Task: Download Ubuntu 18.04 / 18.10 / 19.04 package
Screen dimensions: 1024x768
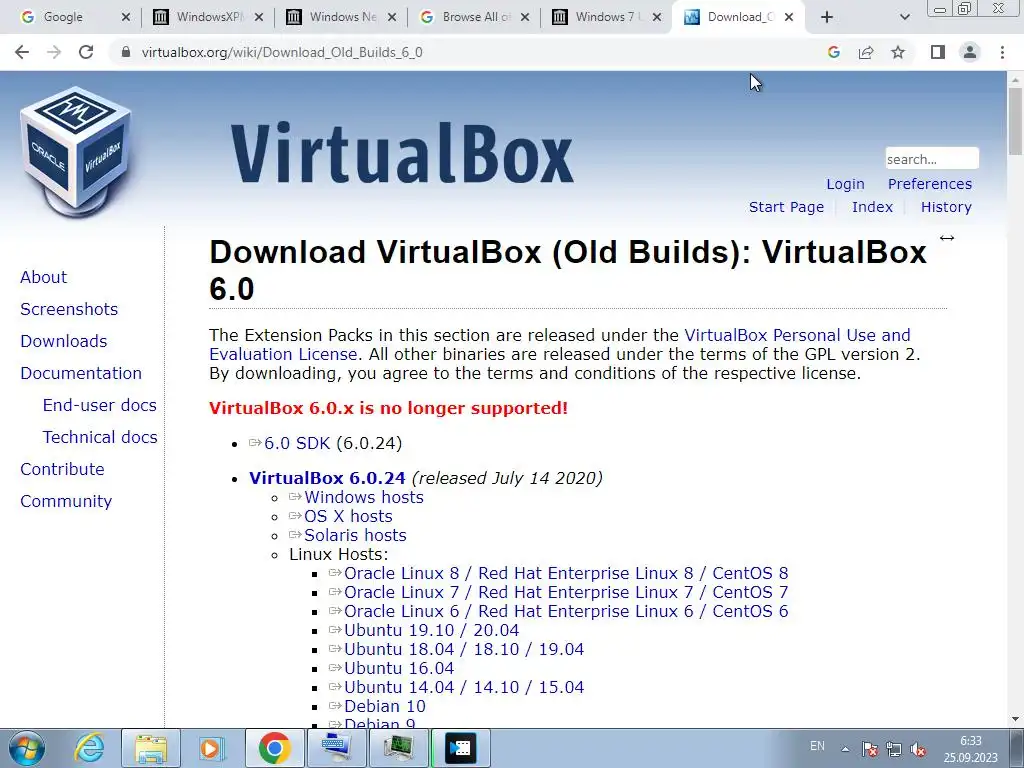Action: point(464,649)
